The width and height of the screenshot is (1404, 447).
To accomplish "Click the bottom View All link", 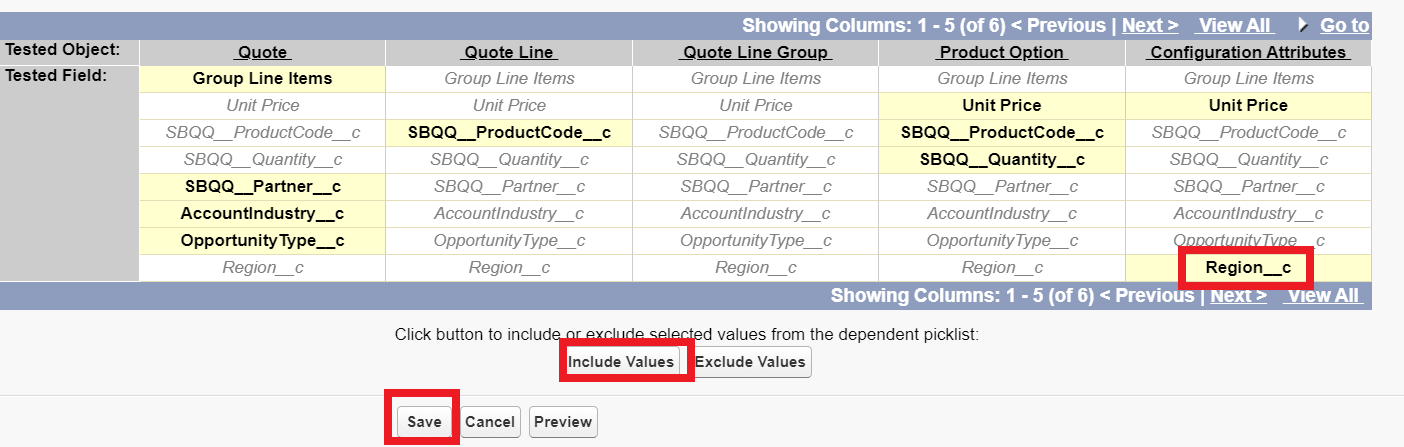I will click(1322, 295).
